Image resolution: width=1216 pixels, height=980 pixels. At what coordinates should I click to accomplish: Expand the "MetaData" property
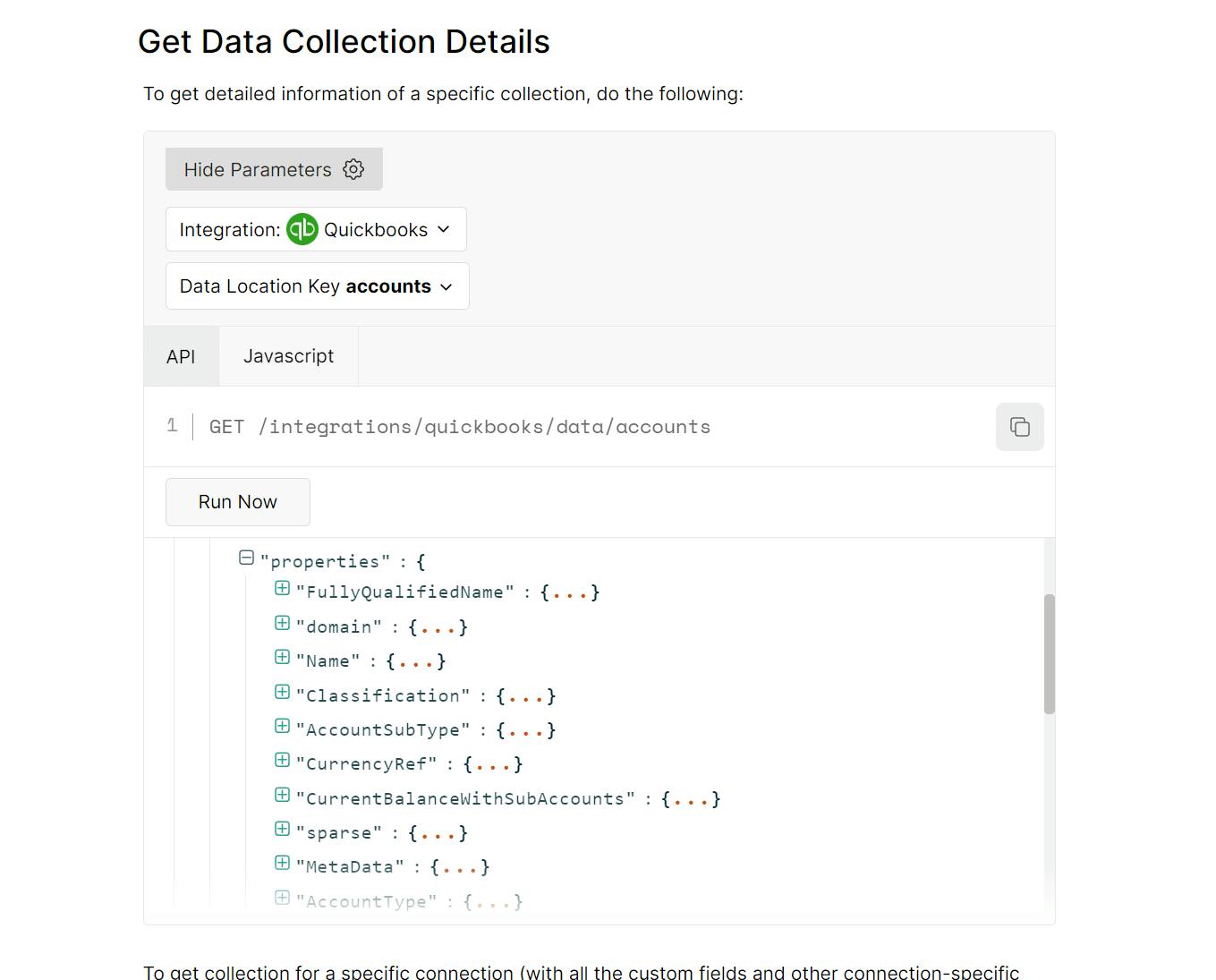coord(282,863)
